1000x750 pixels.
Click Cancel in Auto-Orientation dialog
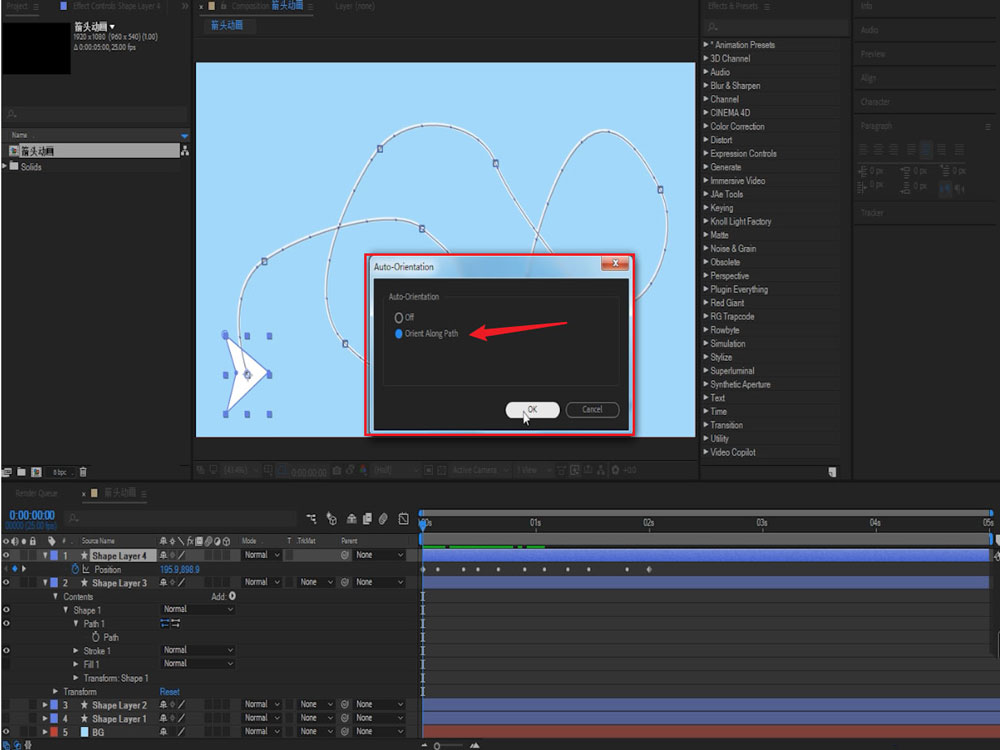pos(592,409)
